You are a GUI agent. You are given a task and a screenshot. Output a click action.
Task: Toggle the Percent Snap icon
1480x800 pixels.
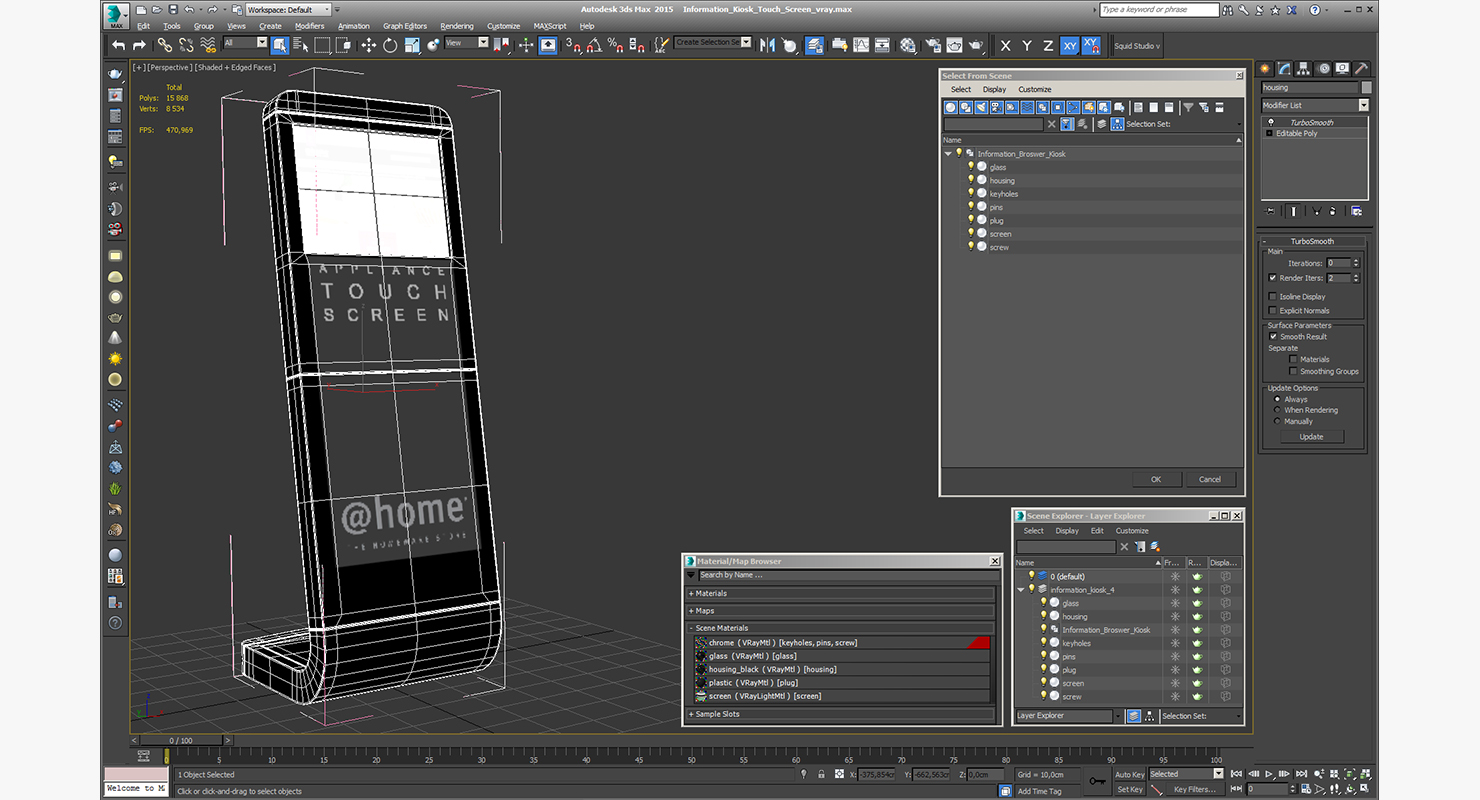click(x=616, y=45)
